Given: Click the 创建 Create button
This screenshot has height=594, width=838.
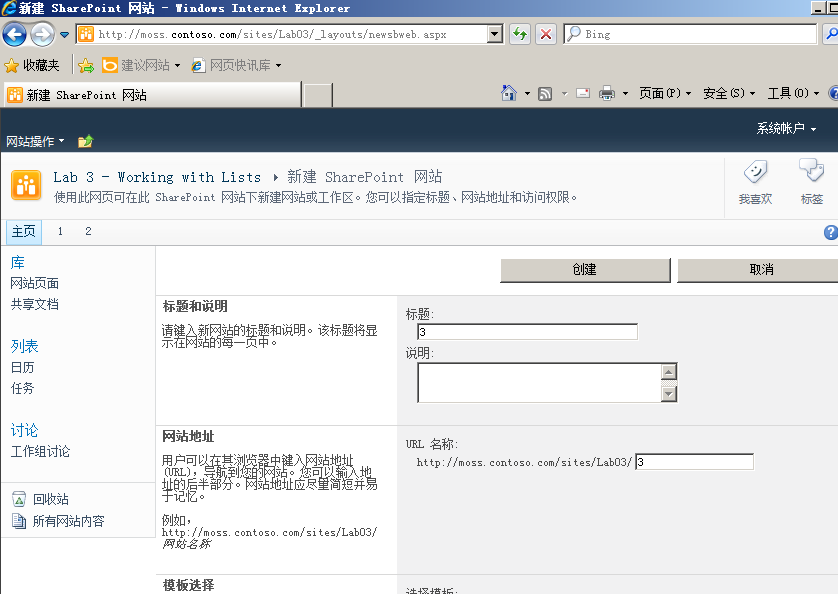Looking at the screenshot, I should (x=585, y=270).
